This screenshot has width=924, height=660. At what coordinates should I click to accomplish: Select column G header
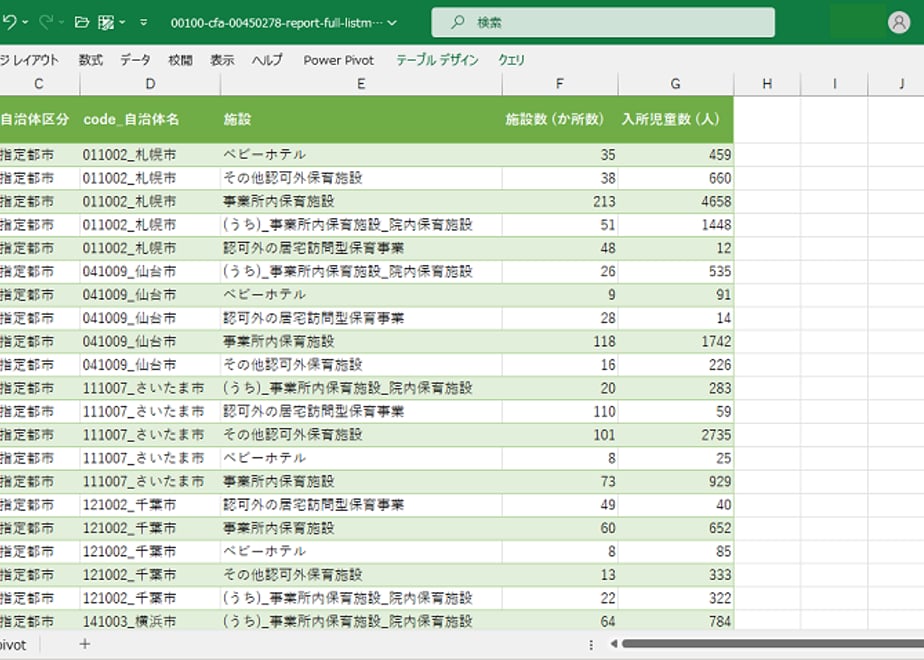click(x=675, y=84)
